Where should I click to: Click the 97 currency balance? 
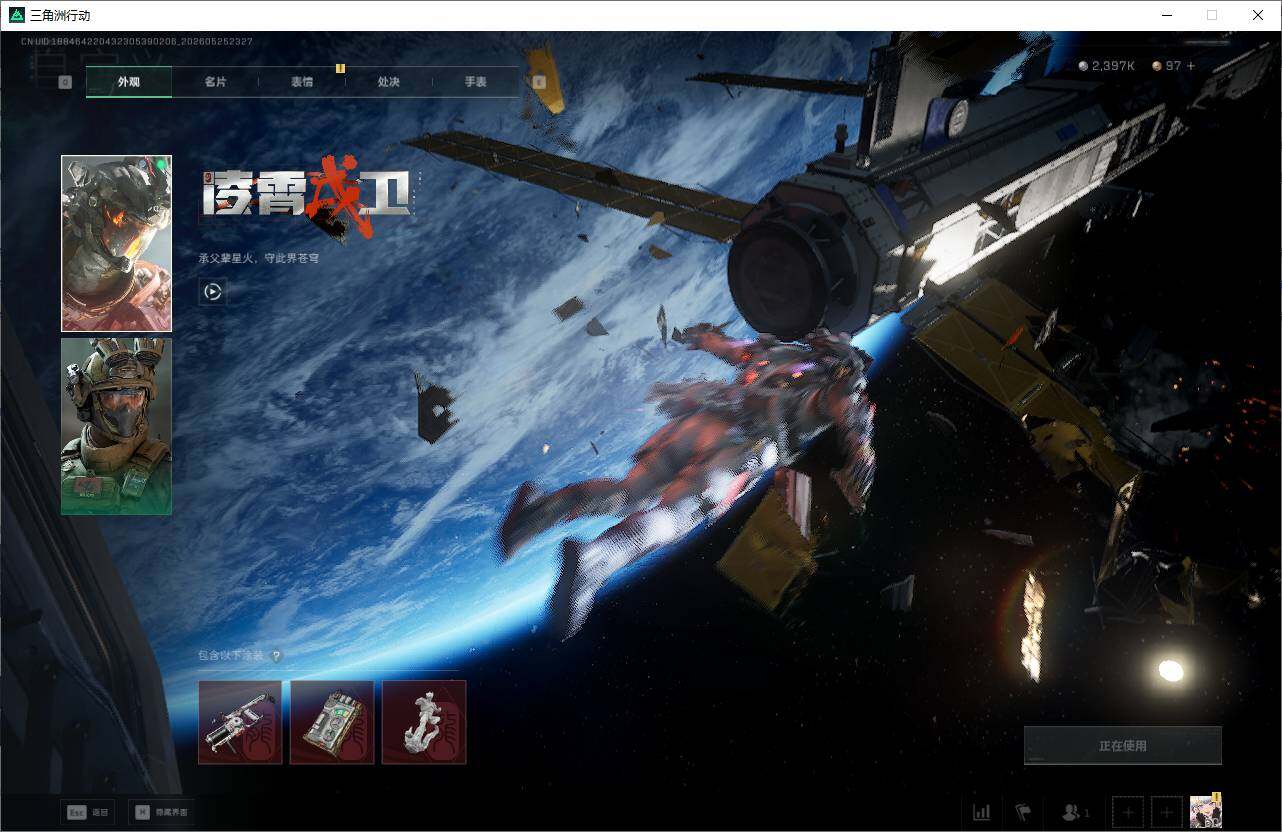(1166, 66)
